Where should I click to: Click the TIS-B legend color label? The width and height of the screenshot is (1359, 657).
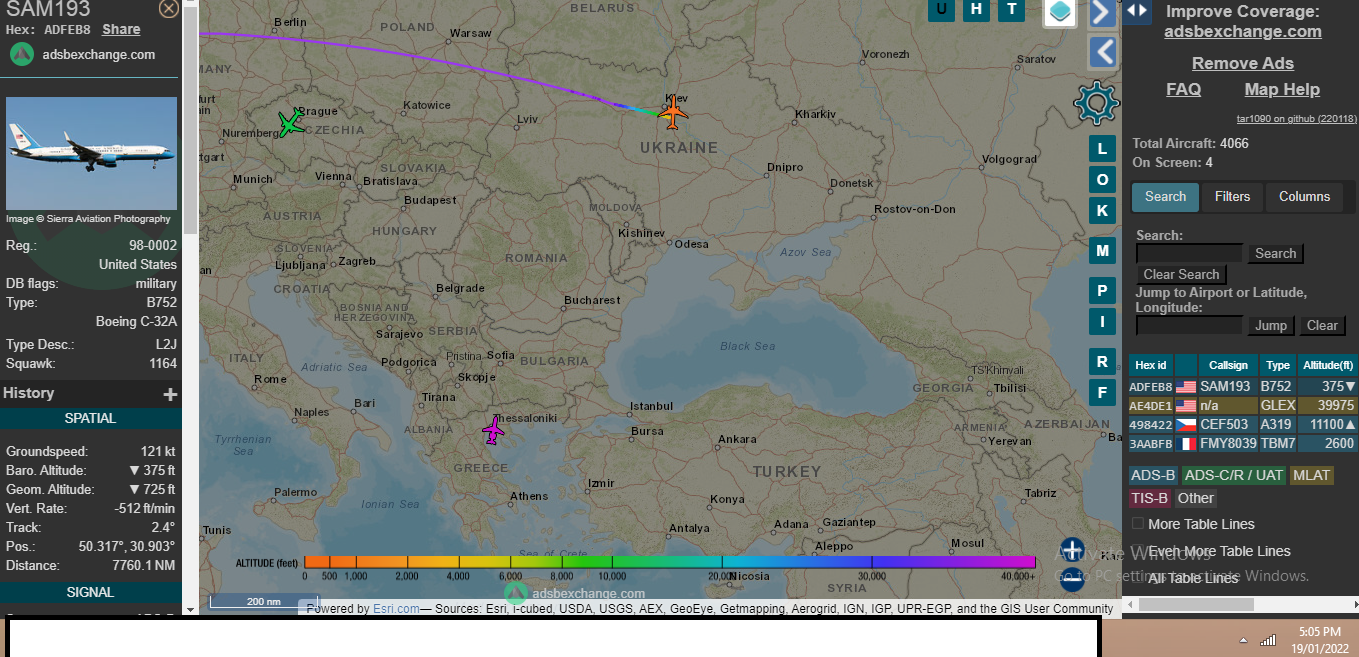point(1149,498)
